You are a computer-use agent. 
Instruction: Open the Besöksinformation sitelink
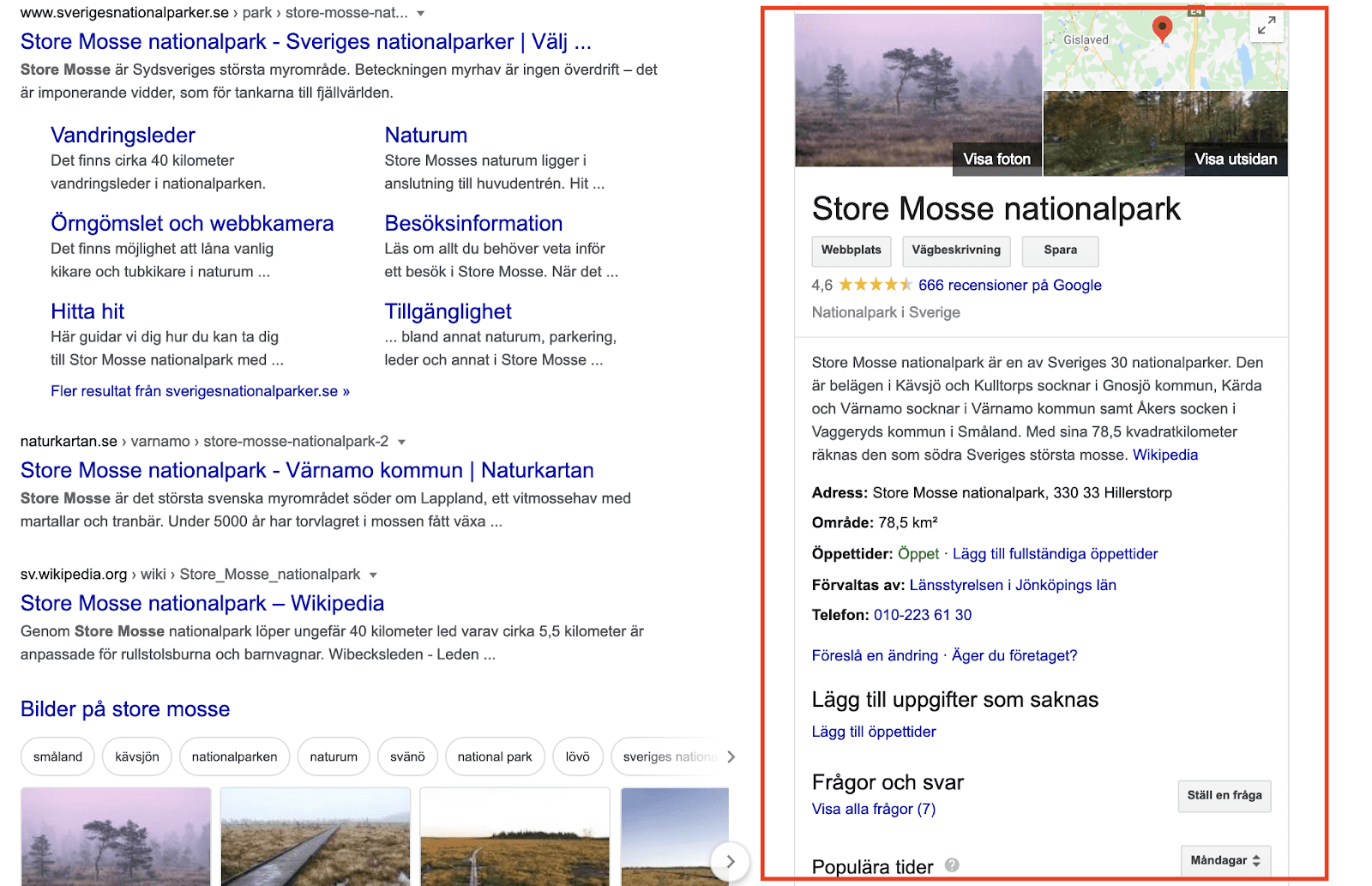(x=473, y=223)
